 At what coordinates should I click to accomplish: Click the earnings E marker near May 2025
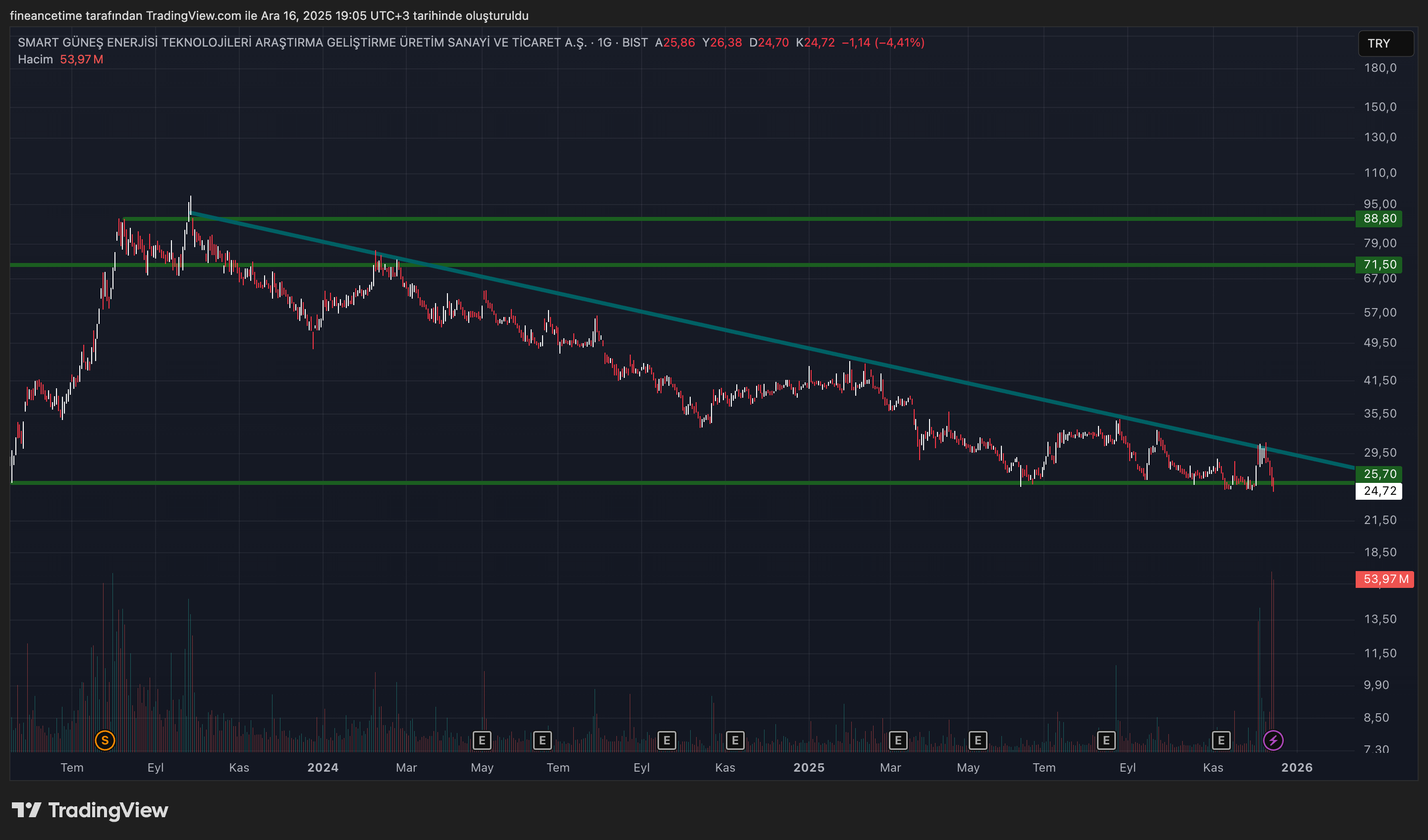click(978, 740)
